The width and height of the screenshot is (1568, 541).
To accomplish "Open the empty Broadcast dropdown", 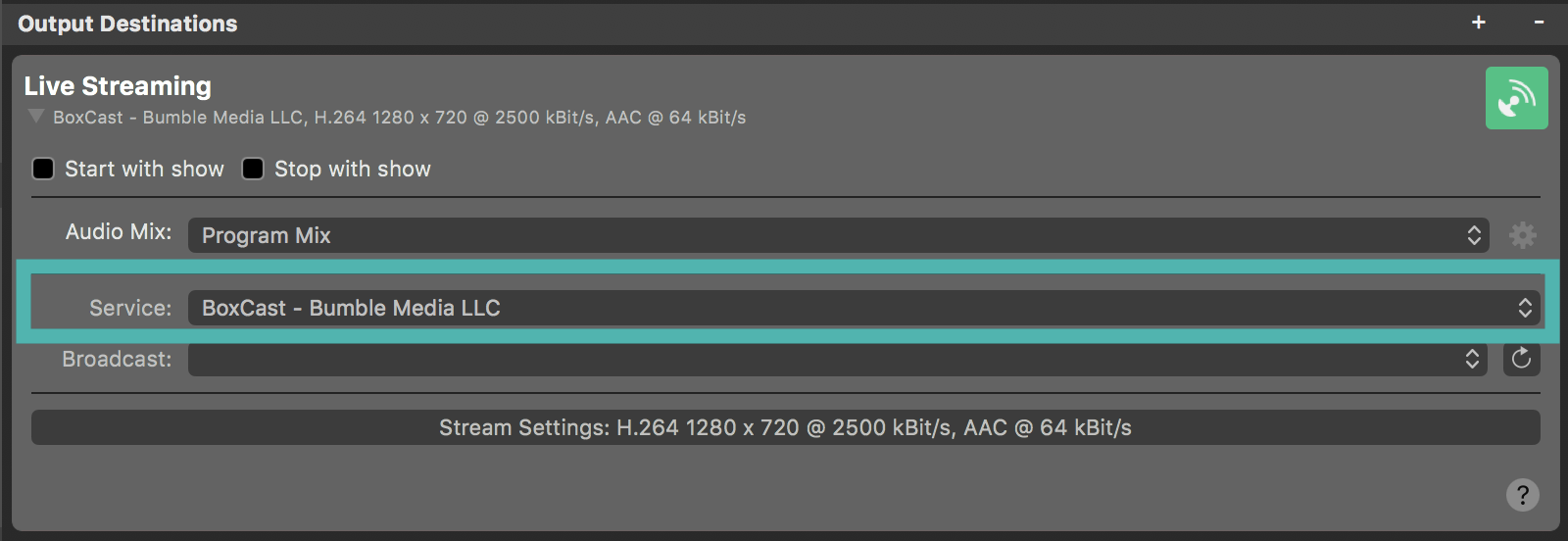I will click(838, 359).
